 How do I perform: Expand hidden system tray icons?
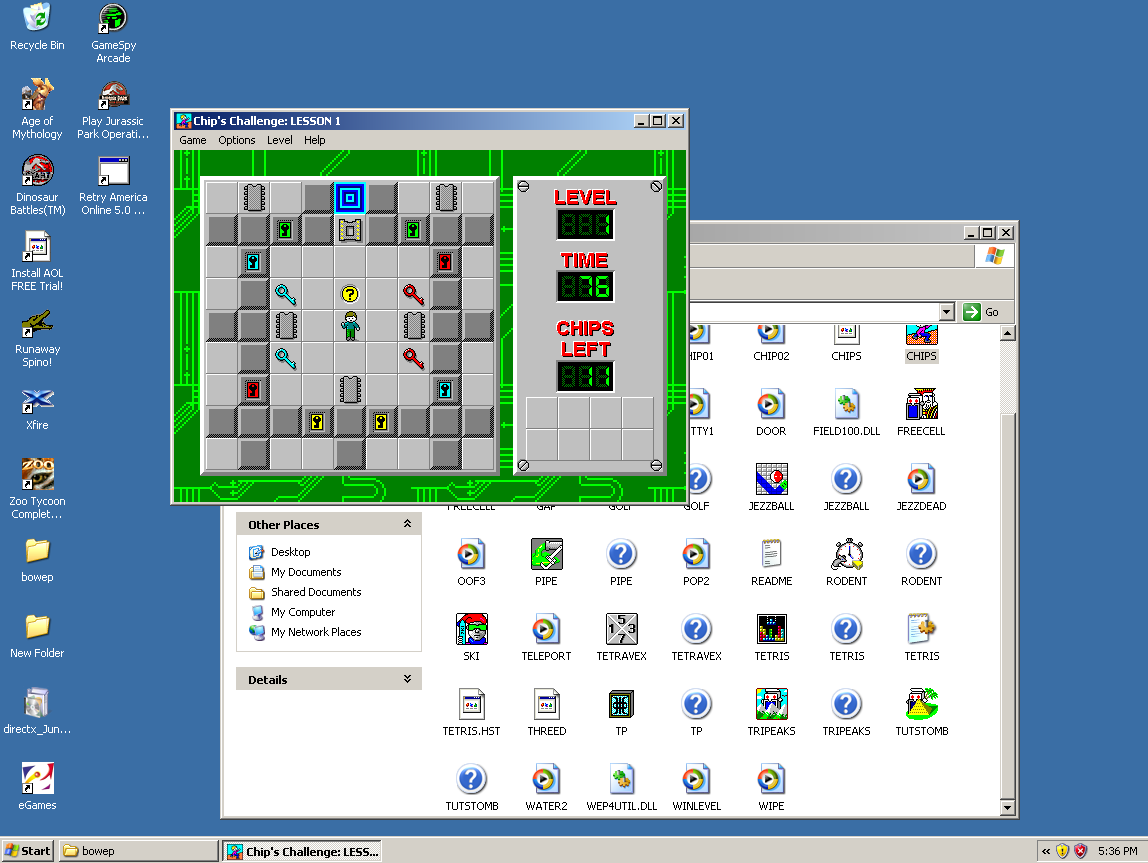pyautogui.click(x=1046, y=851)
